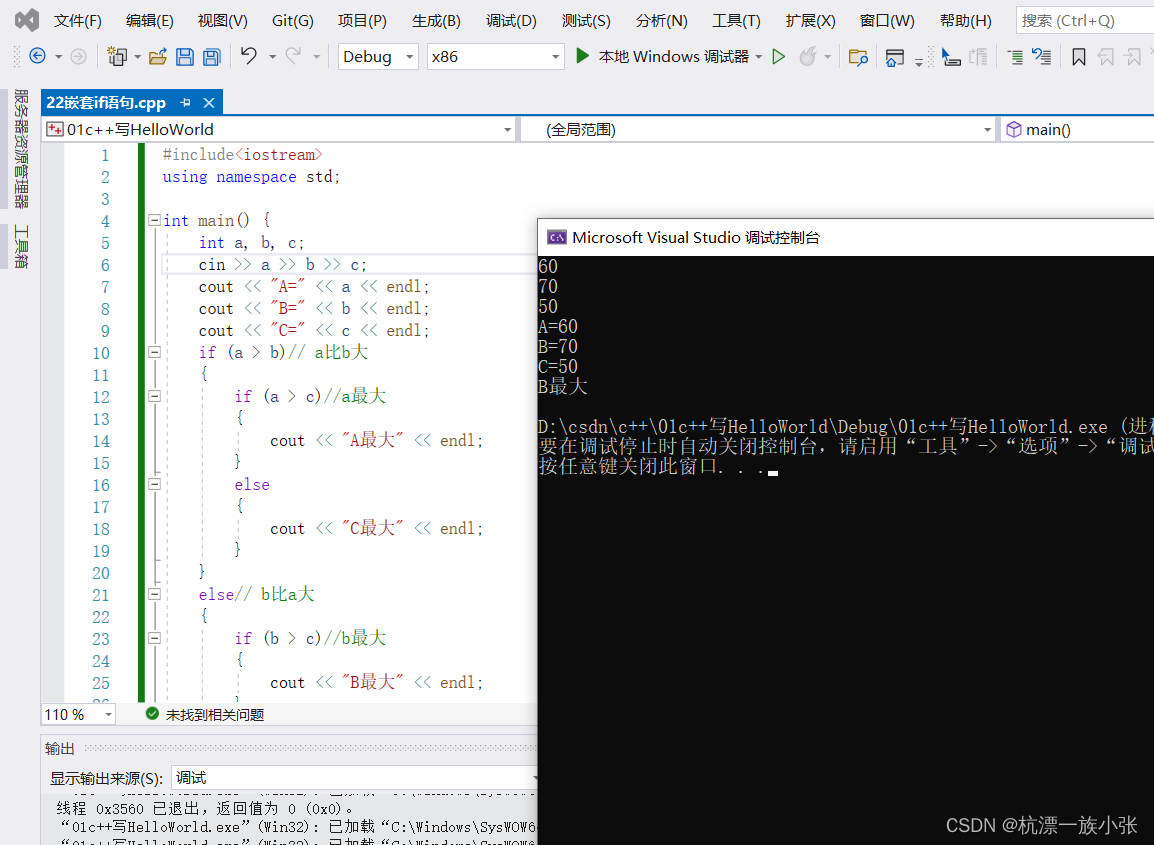Screen dimensions: 1154x845
Task: Open the 服务器资源管理器 side panel tab
Action: [21, 149]
